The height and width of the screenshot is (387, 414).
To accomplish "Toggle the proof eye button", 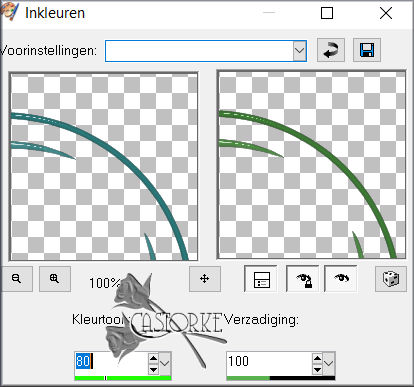I will (341, 279).
